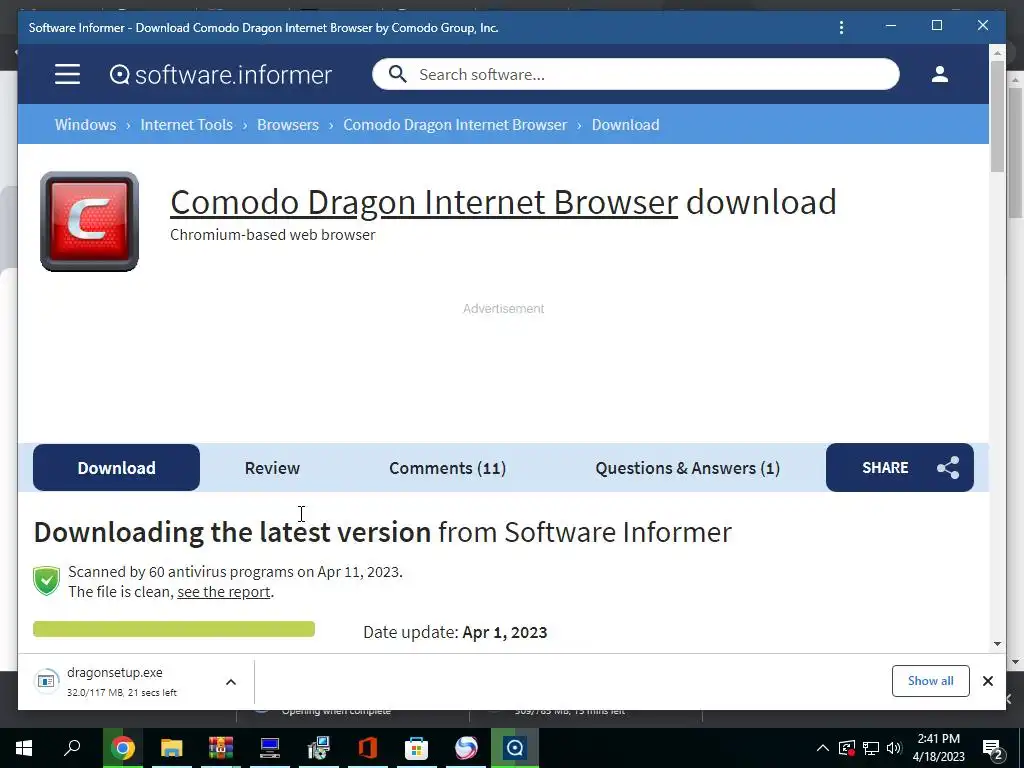Click the green download progress bar

click(x=174, y=629)
